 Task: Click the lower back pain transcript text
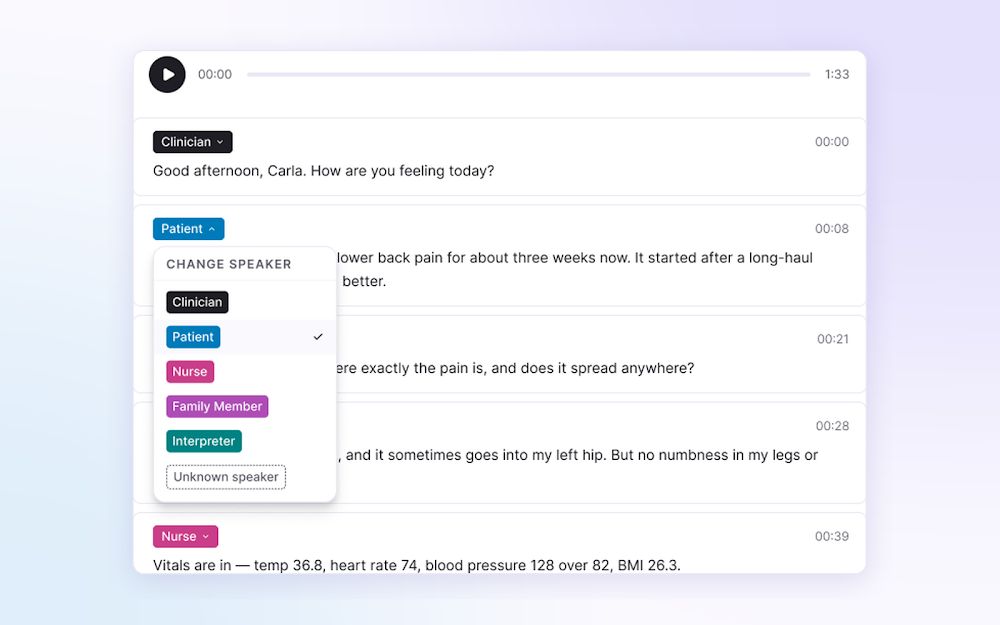574,269
